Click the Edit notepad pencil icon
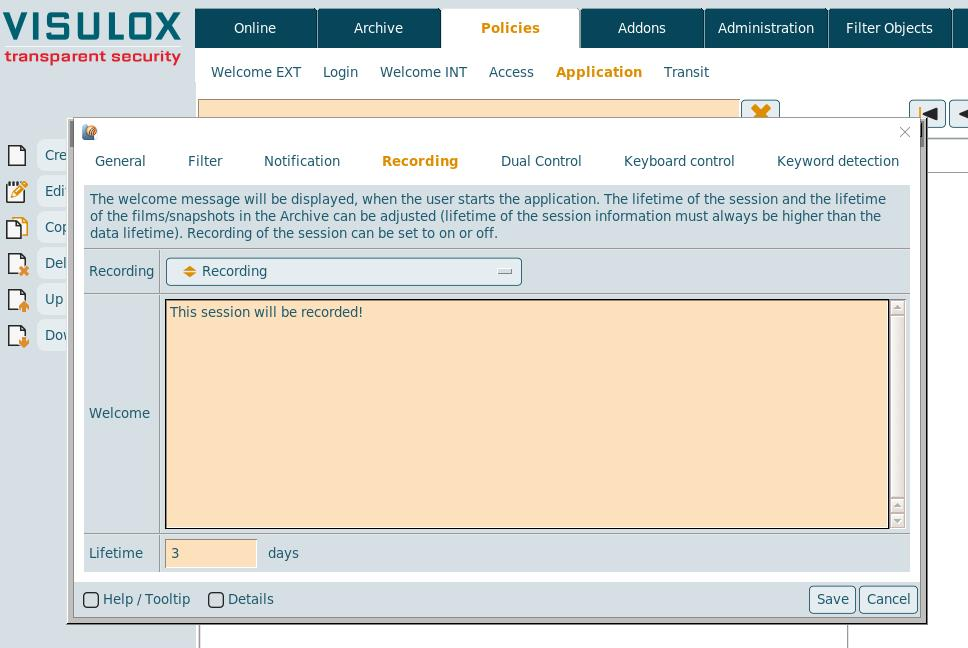The image size is (968, 648). click(x=17, y=191)
